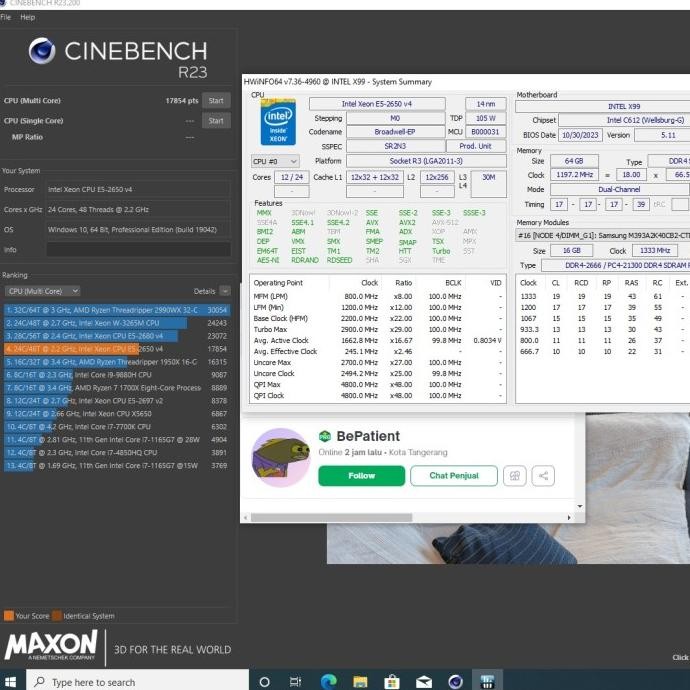Select ranking row AMD Ryzen Threadripper 2990WX

117,310
